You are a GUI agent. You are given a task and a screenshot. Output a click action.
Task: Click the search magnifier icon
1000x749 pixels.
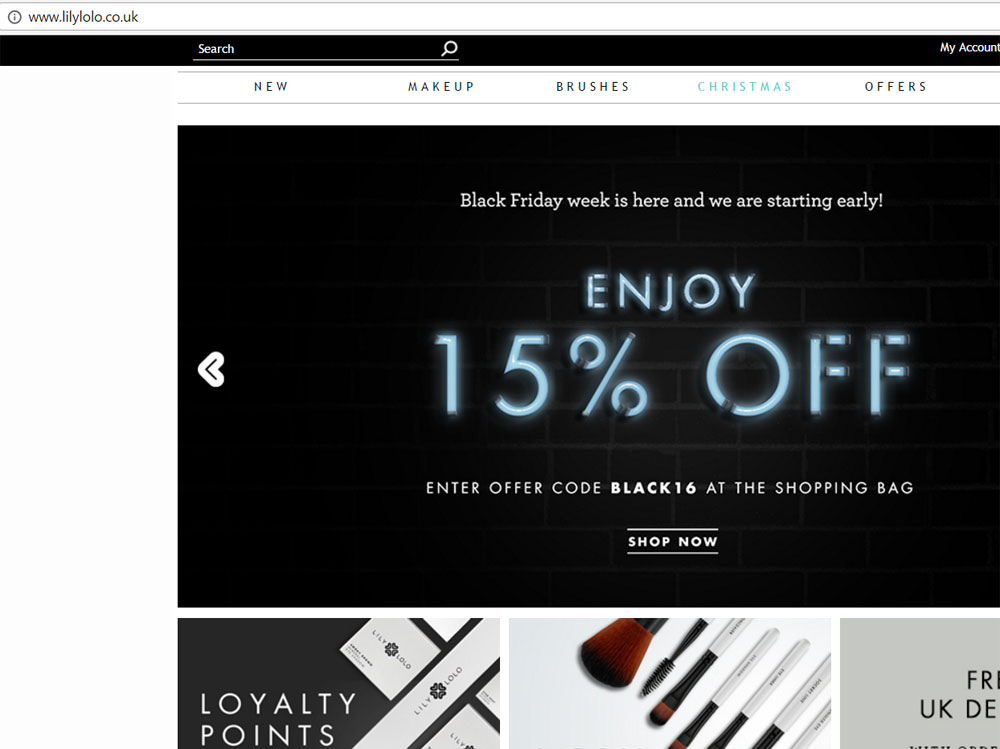(x=450, y=48)
